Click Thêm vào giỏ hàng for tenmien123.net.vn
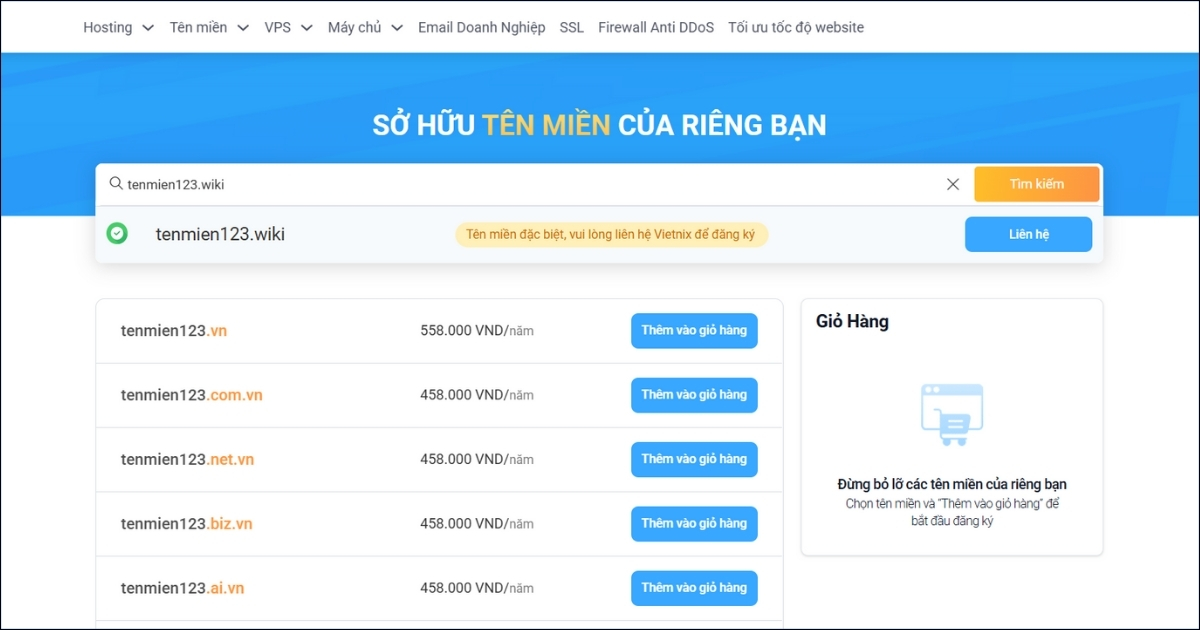1200x630 pixels. 694,459
